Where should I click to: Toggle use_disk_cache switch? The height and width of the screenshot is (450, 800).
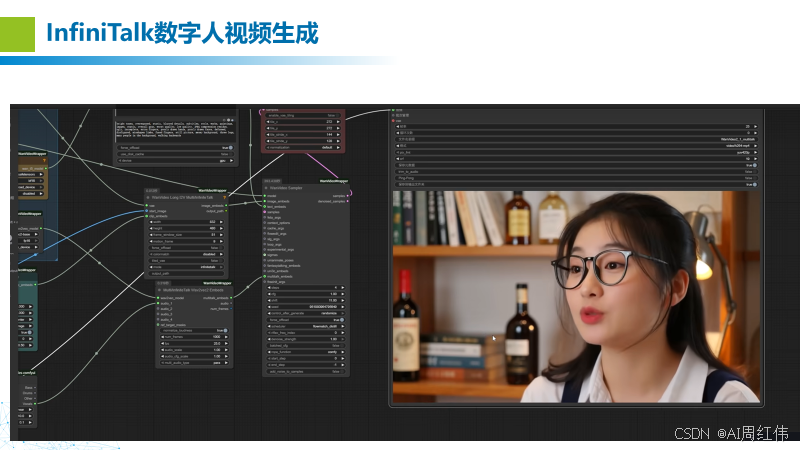pos(175,154)
